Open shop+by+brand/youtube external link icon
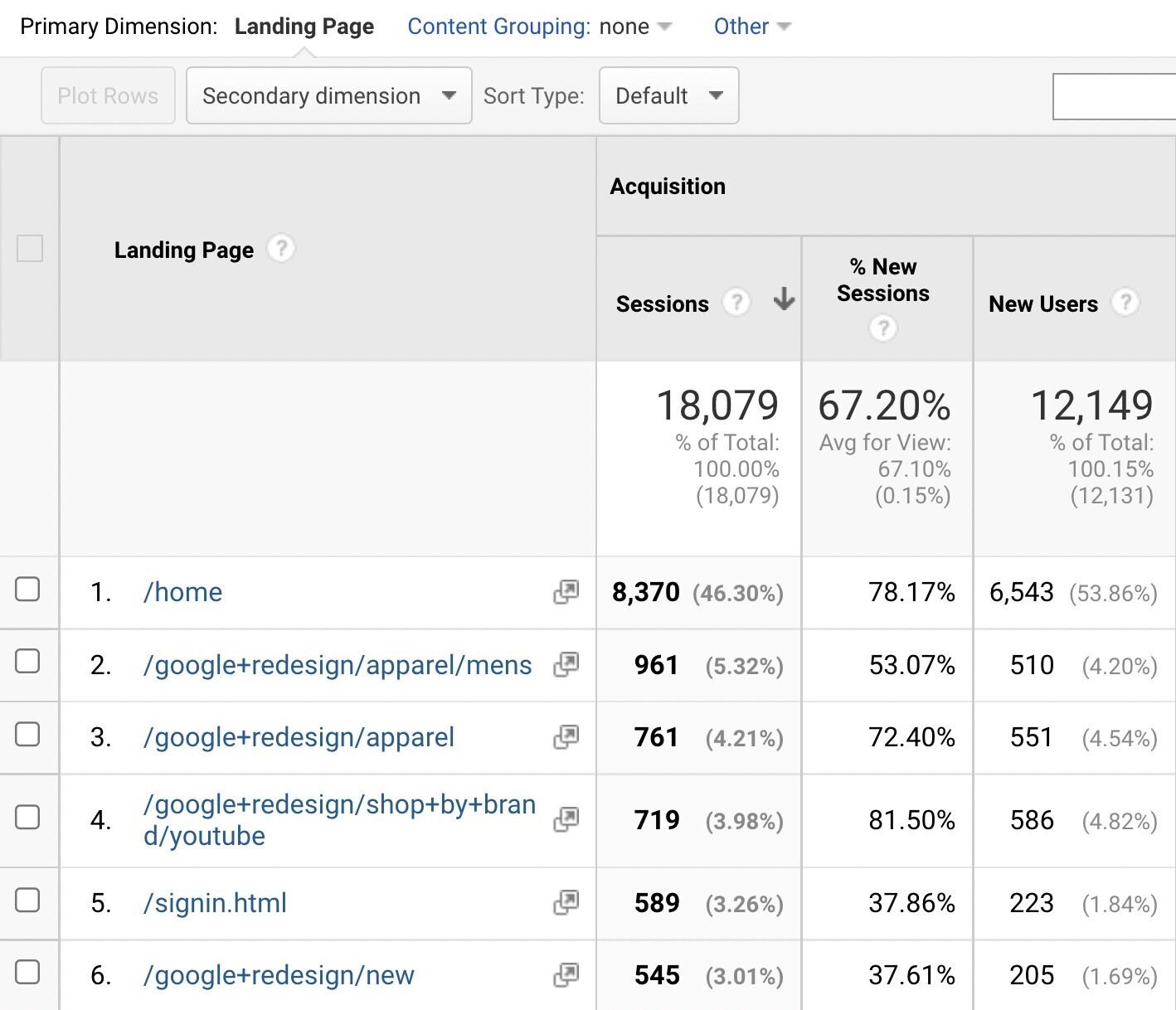 pos(566,819)
